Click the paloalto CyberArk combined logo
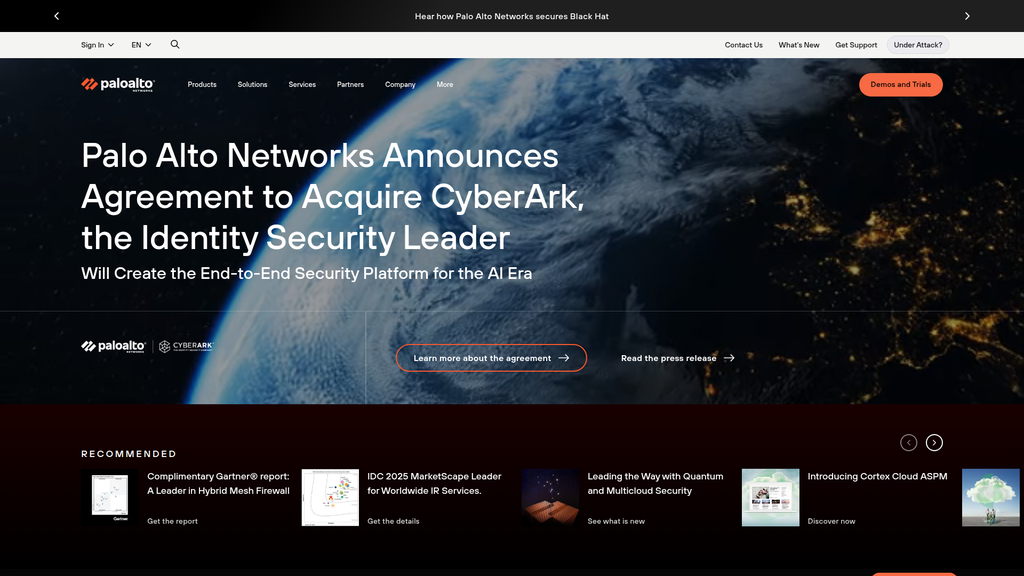The image size is (1024, 576). pyautogui.click(x=147, y=346)
